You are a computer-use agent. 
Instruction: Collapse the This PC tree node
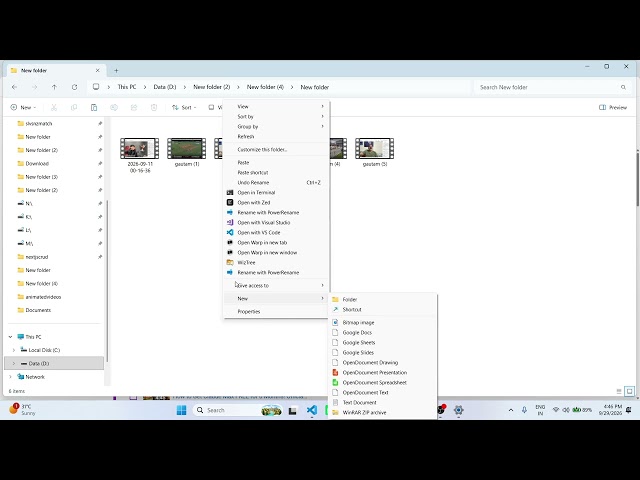(11, 337)
